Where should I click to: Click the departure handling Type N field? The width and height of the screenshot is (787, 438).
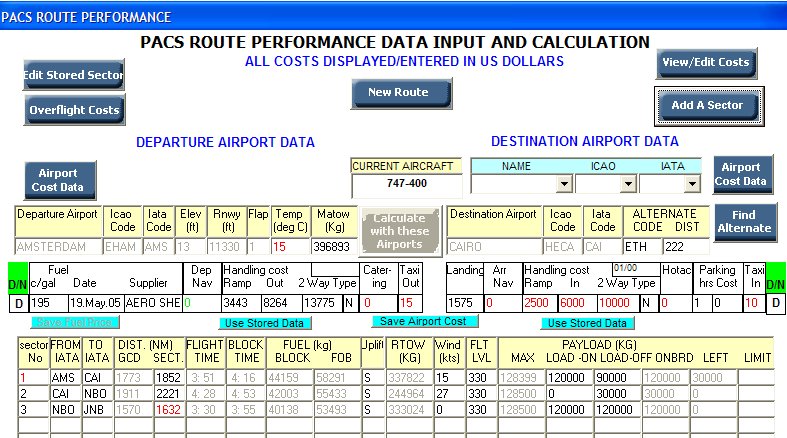pos(350,303)
